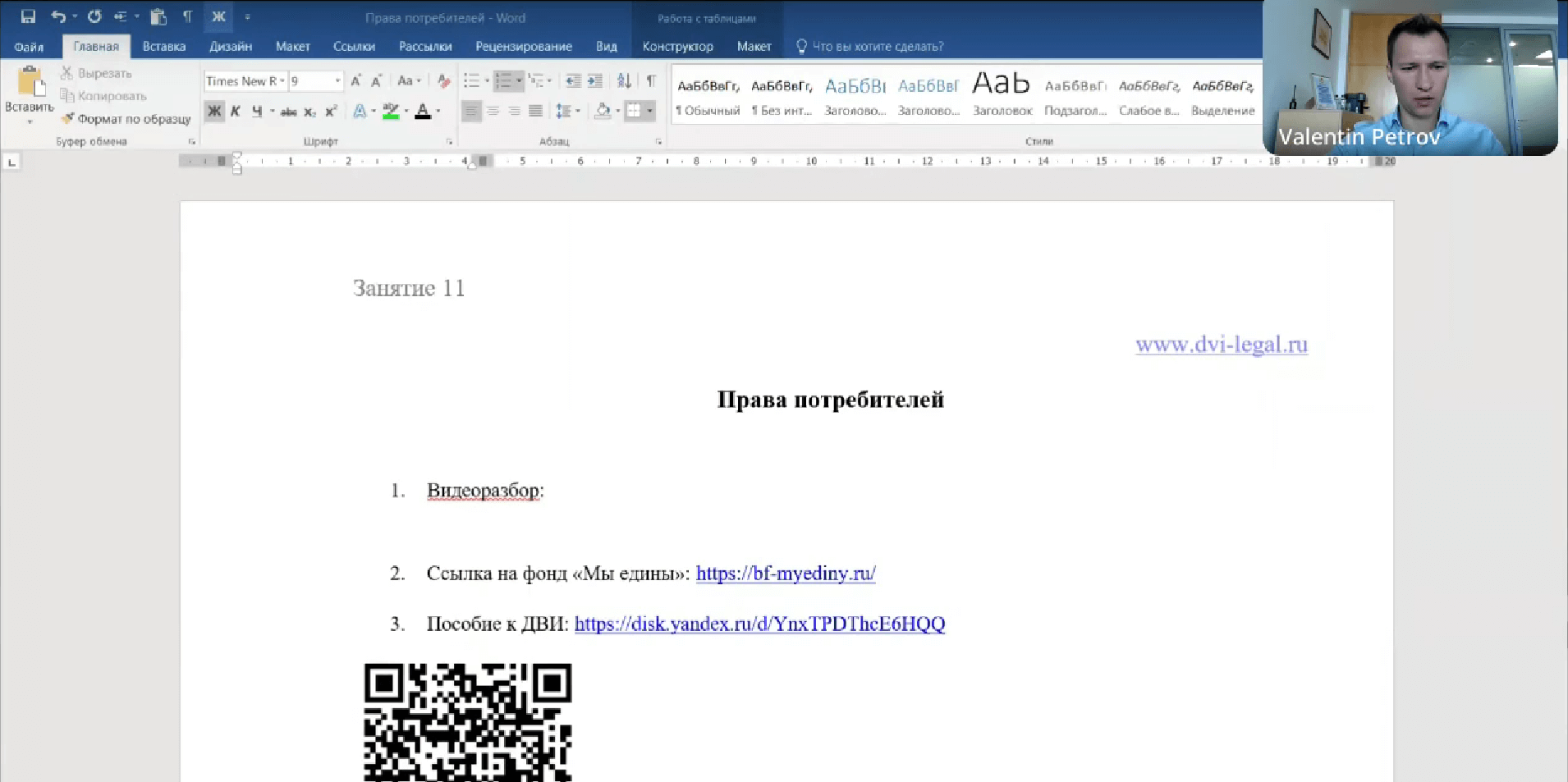This screenshot has width=1568, height=782.
Task: Toggle center text alignment
Action: pyautogui.click(x=493, y=111)
